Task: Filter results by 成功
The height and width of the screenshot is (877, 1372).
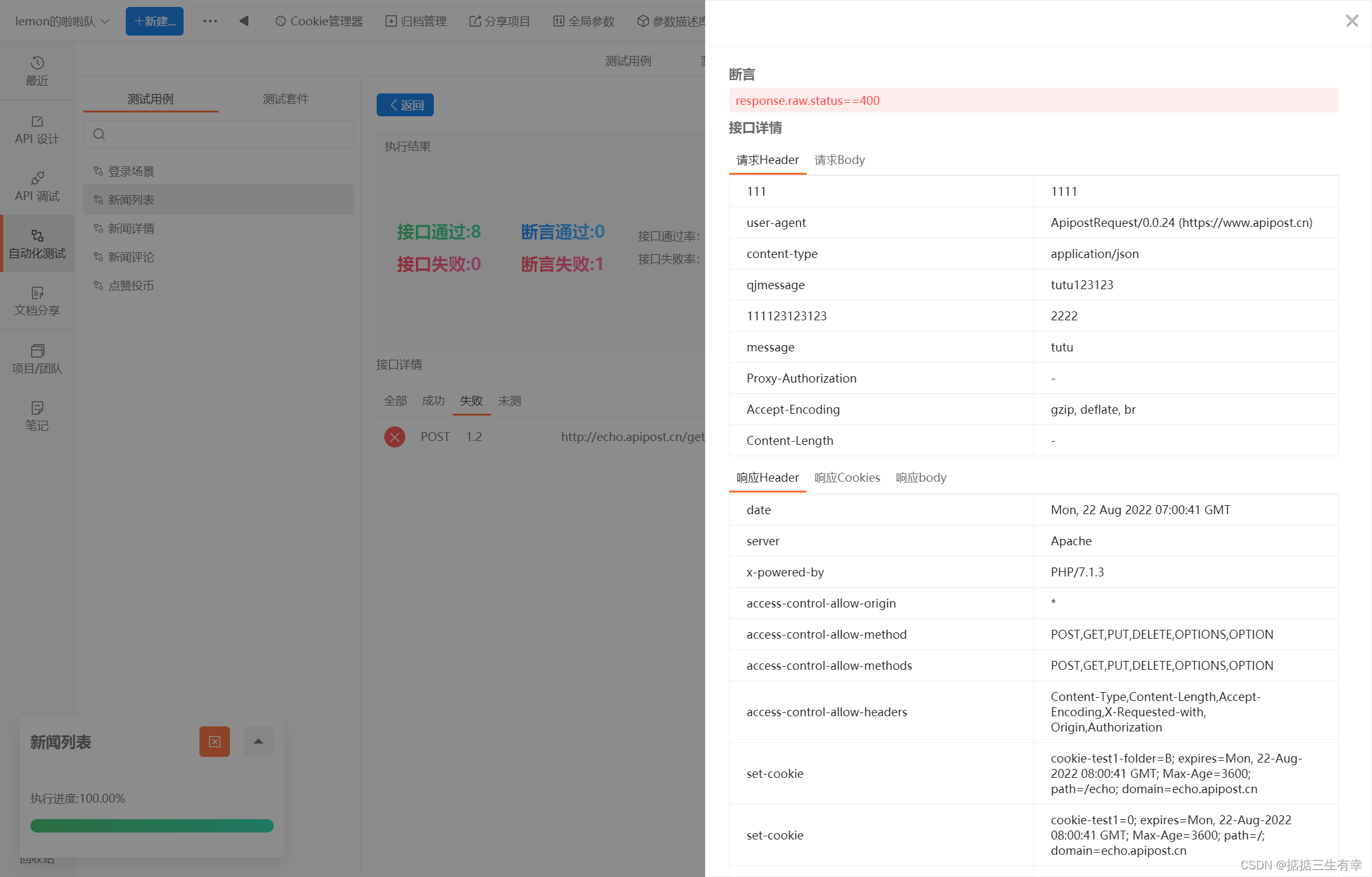Action: pyautogui.click(x=433, y=401)
